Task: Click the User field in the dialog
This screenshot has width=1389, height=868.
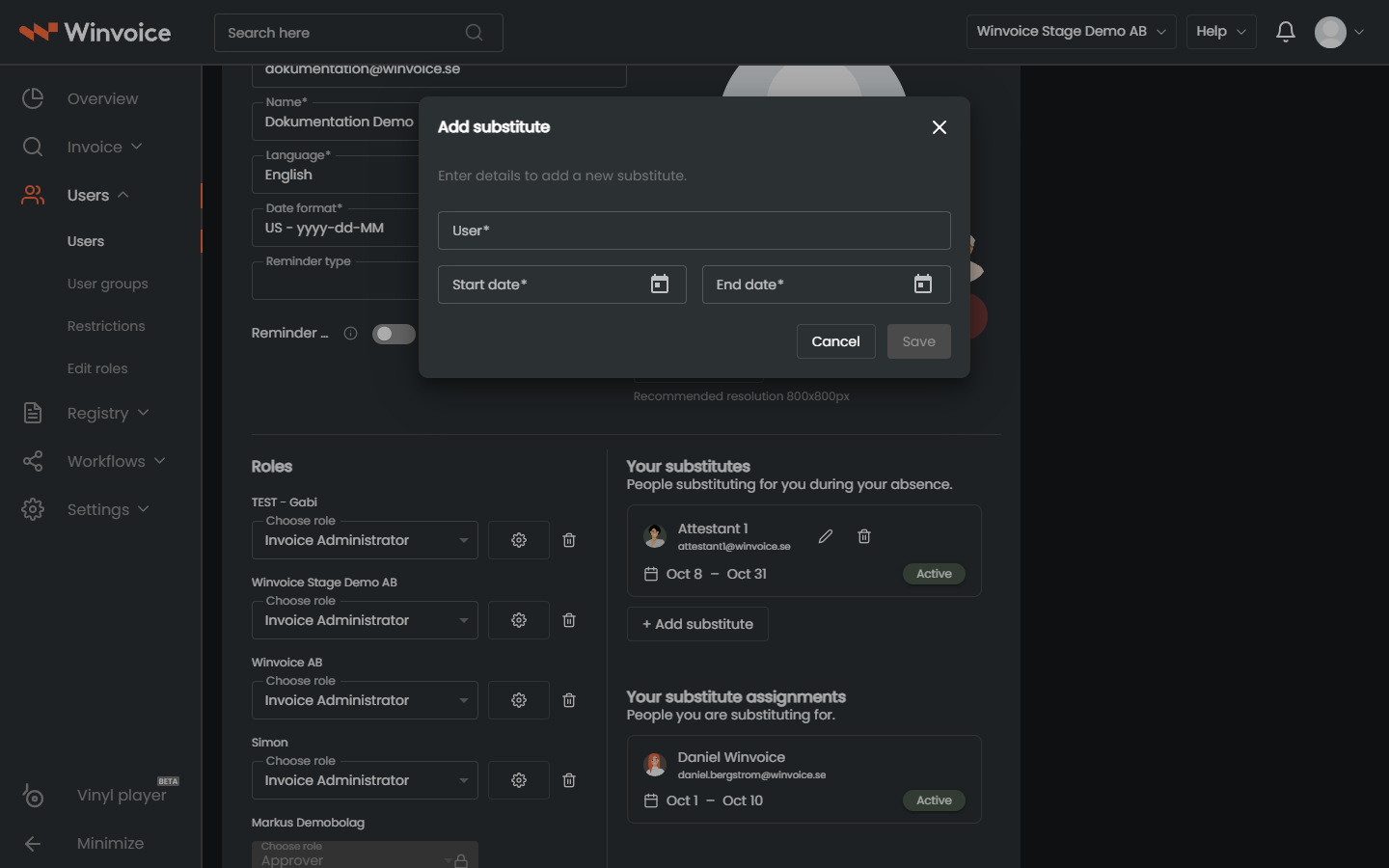Action: [x=694, y=231]
